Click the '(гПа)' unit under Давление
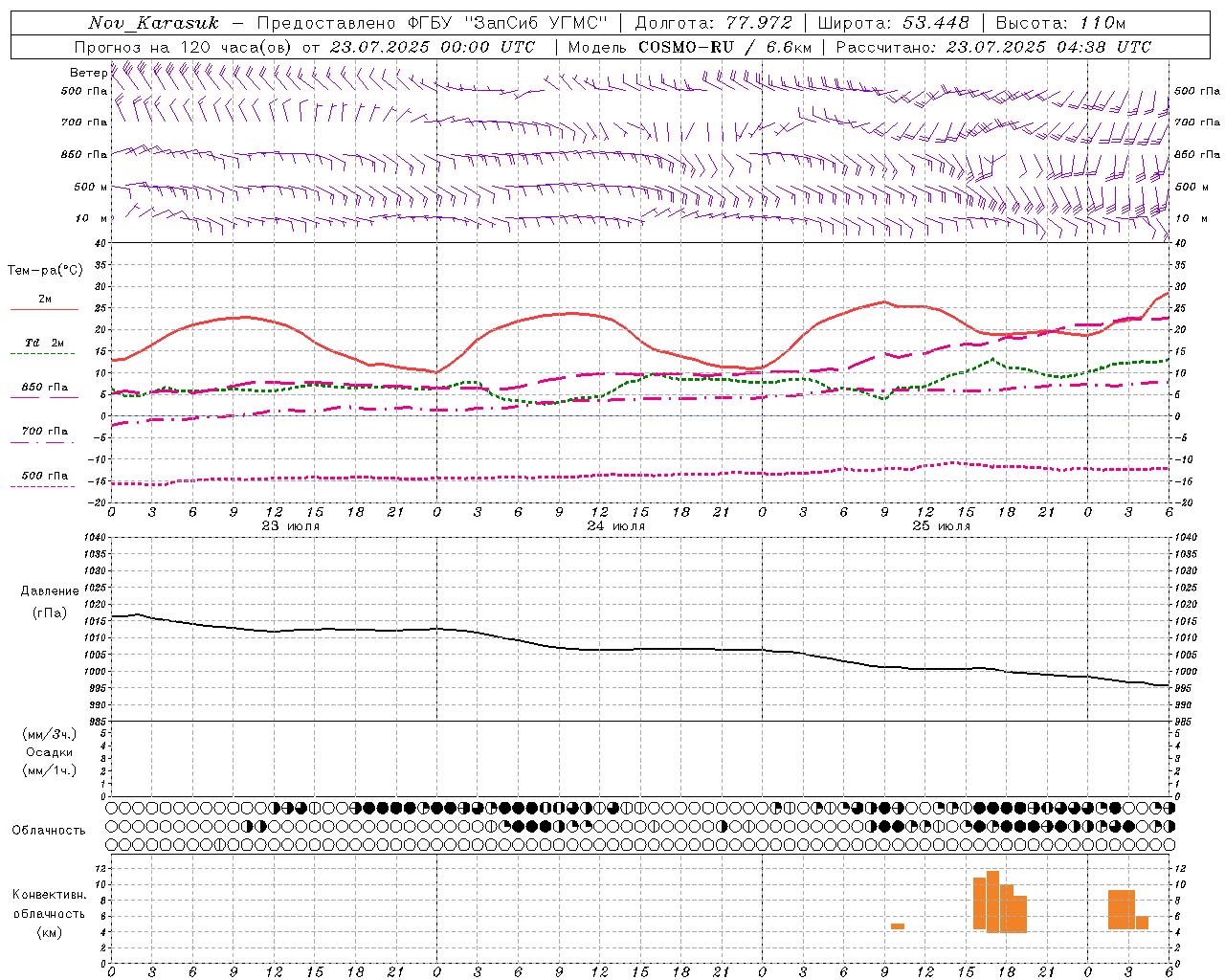 click(50, 612)
